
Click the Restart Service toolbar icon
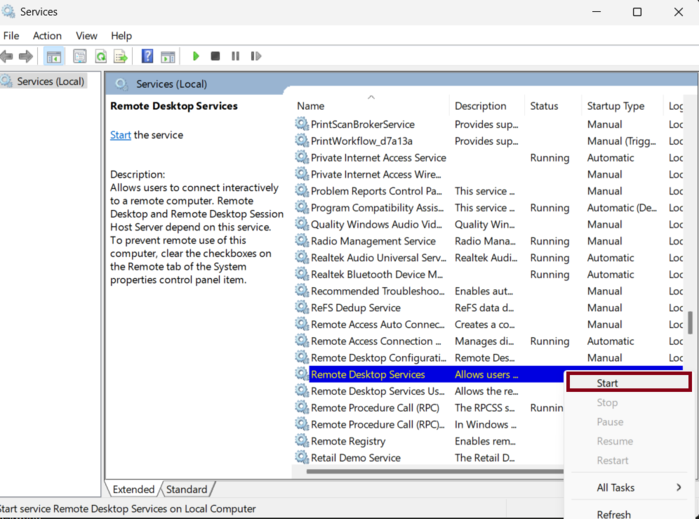click(256, 57)
